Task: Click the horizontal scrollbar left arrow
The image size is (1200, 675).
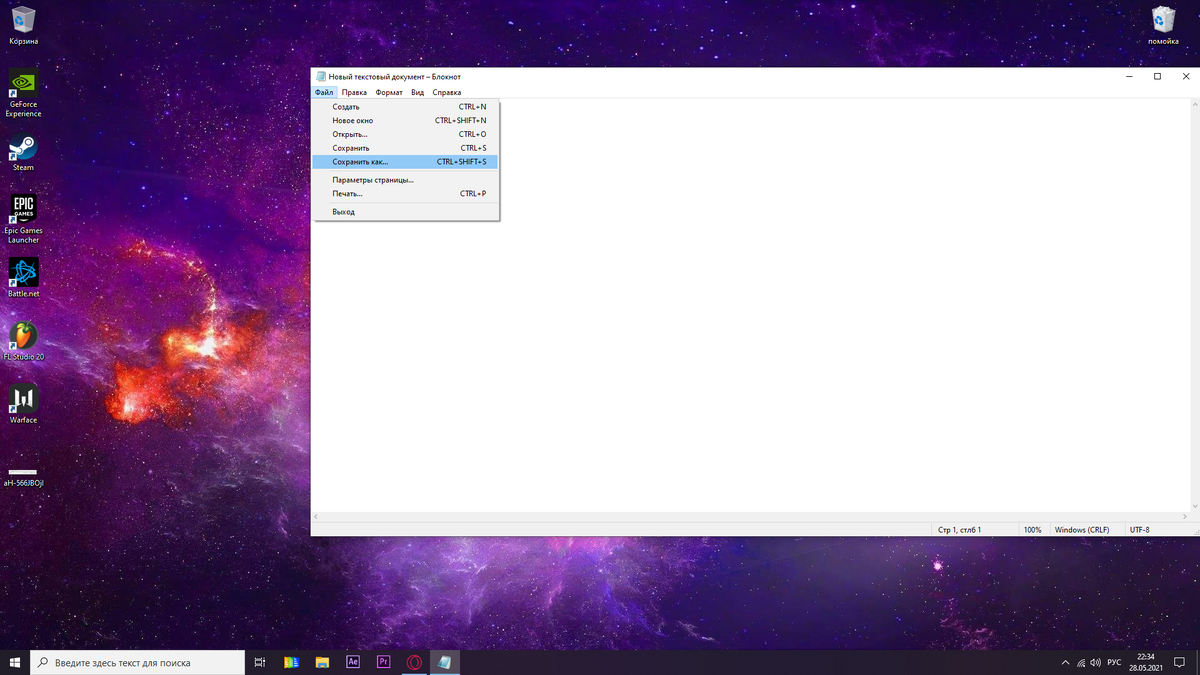Action: click(x=316, y=517)
